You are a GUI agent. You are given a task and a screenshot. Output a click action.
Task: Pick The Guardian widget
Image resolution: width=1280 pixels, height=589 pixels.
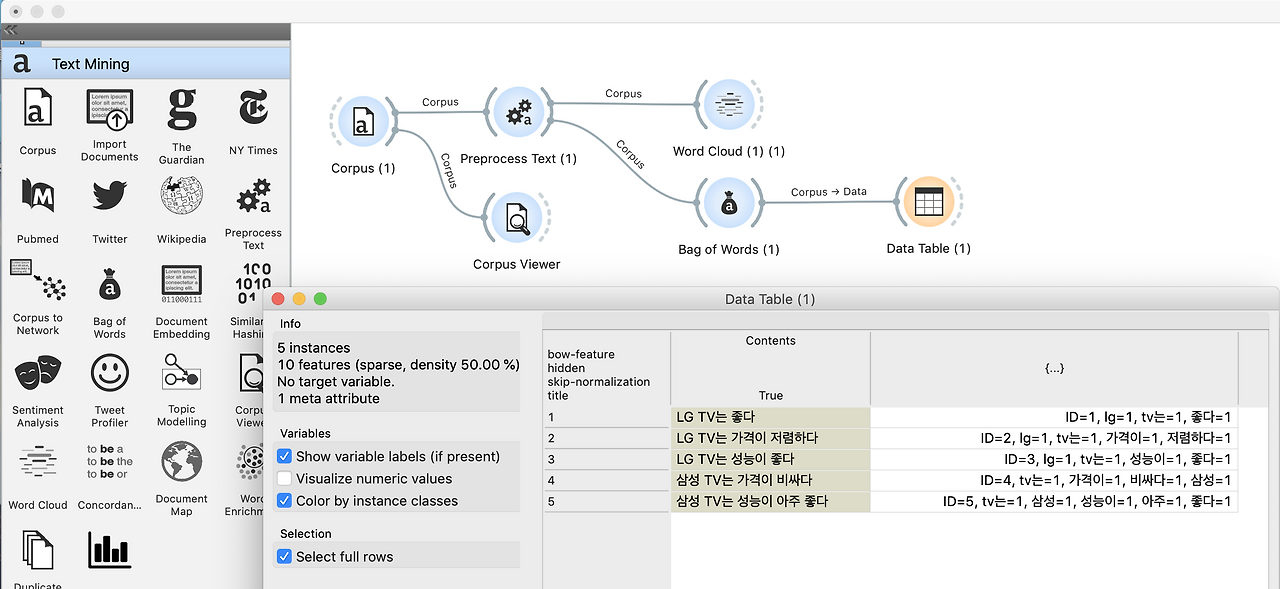tap(182, 125)
